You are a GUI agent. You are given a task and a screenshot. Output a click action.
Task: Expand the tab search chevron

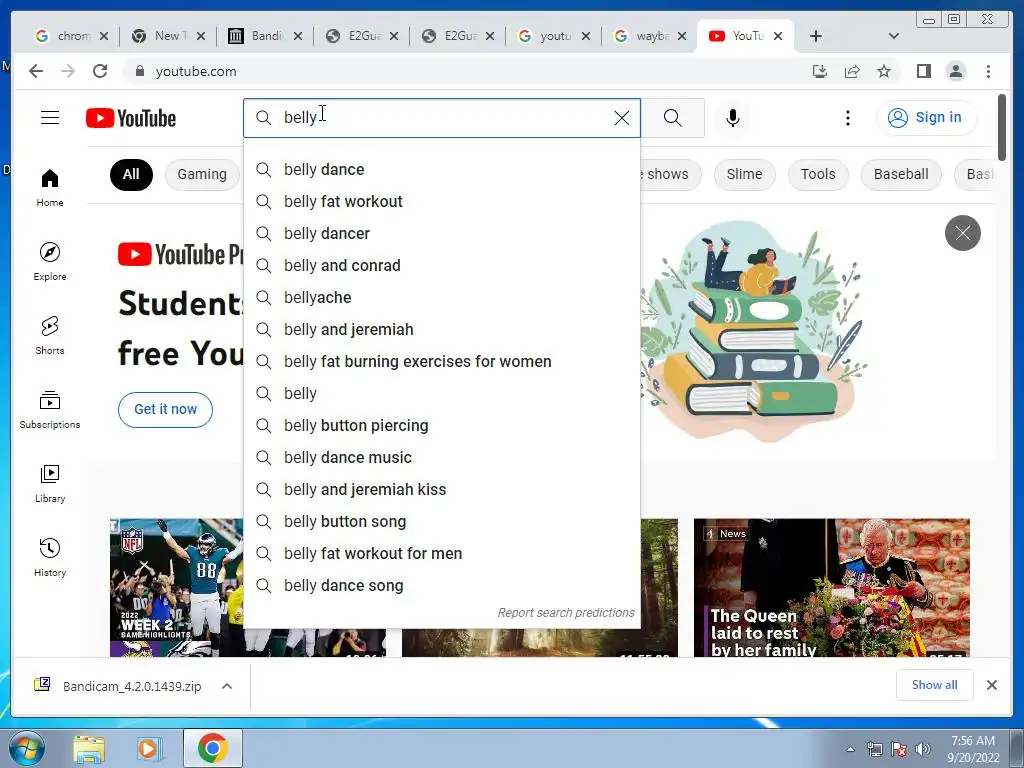click(x=894, y=36)
